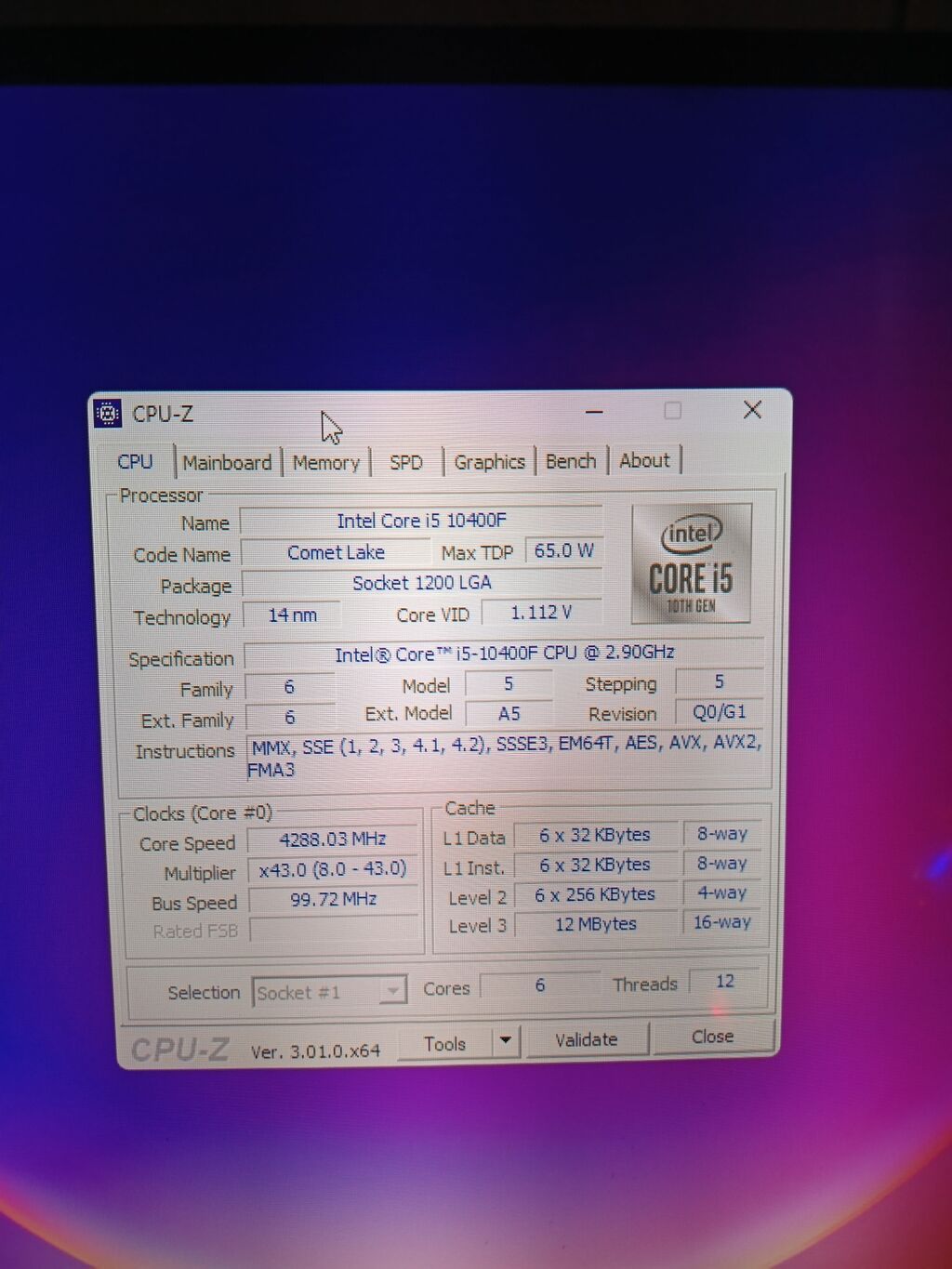Image resolution: width=952 pixels, height=1269 pixels.
Task: Click the Stepping value 5
Action: pyautogui.click(x=719, y=682)
